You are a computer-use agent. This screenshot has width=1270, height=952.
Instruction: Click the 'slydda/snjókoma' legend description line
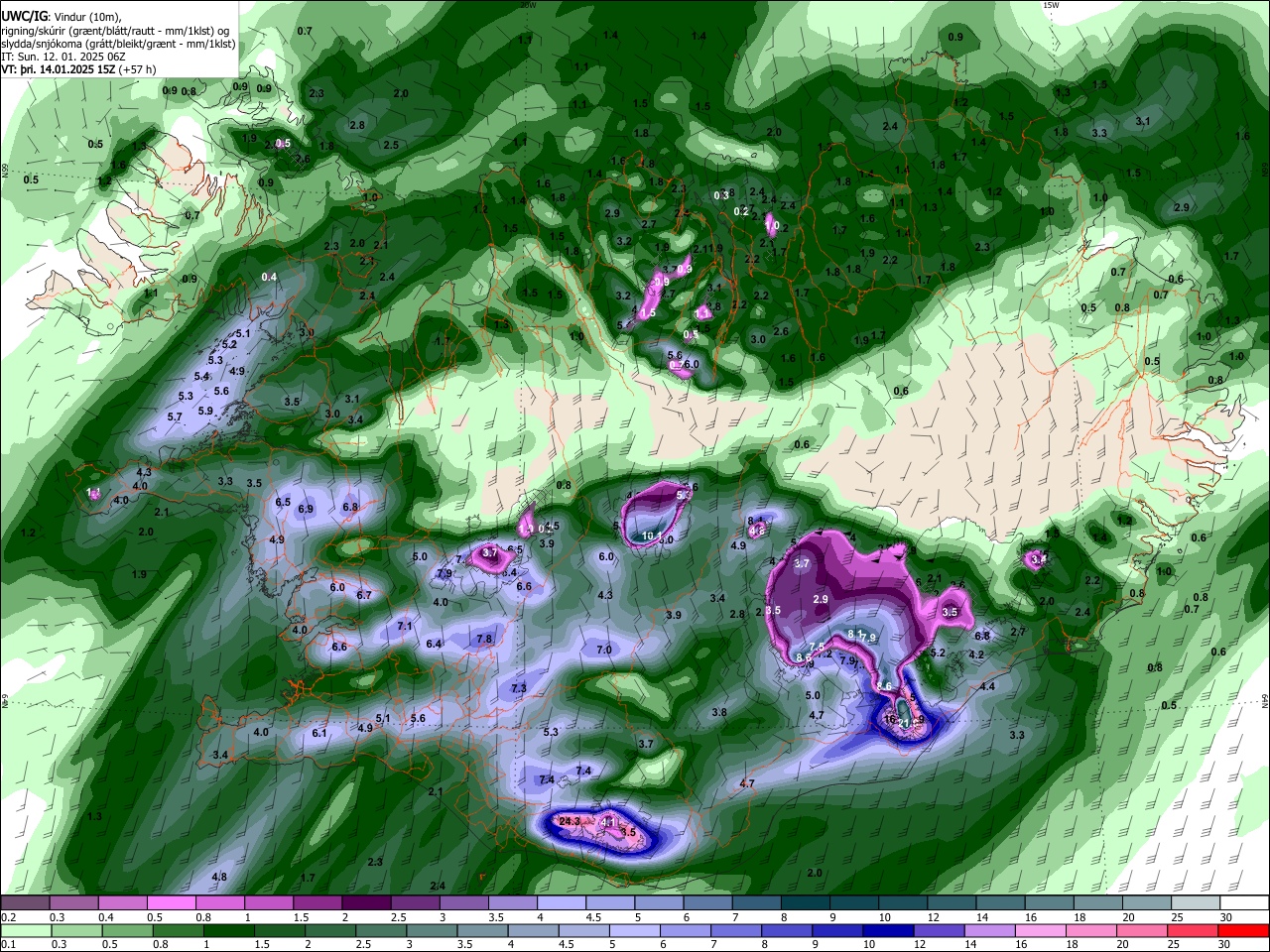[118, 44]
